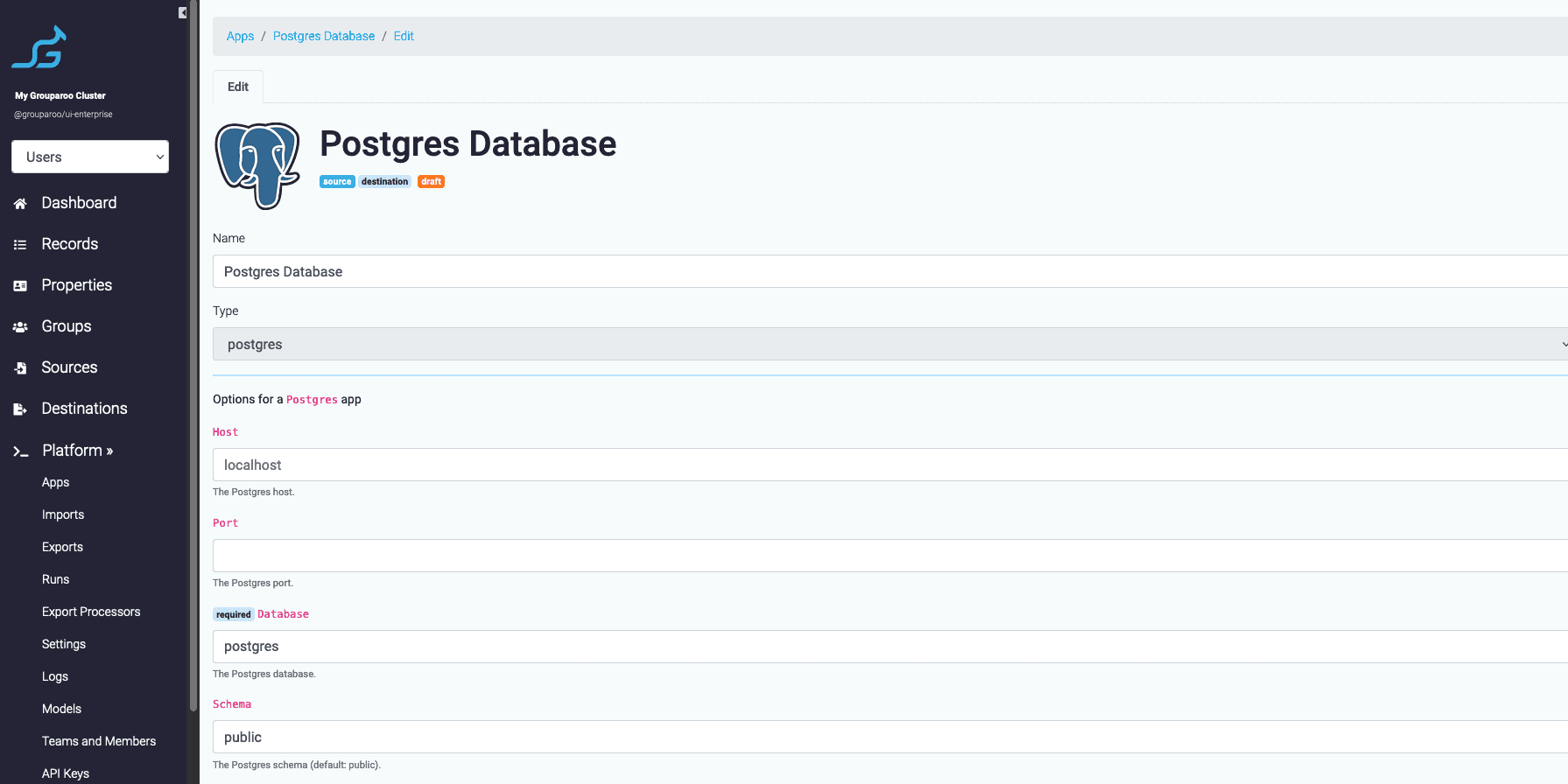Click the @grouparoo/ui-enterprise text

(63, 114)
